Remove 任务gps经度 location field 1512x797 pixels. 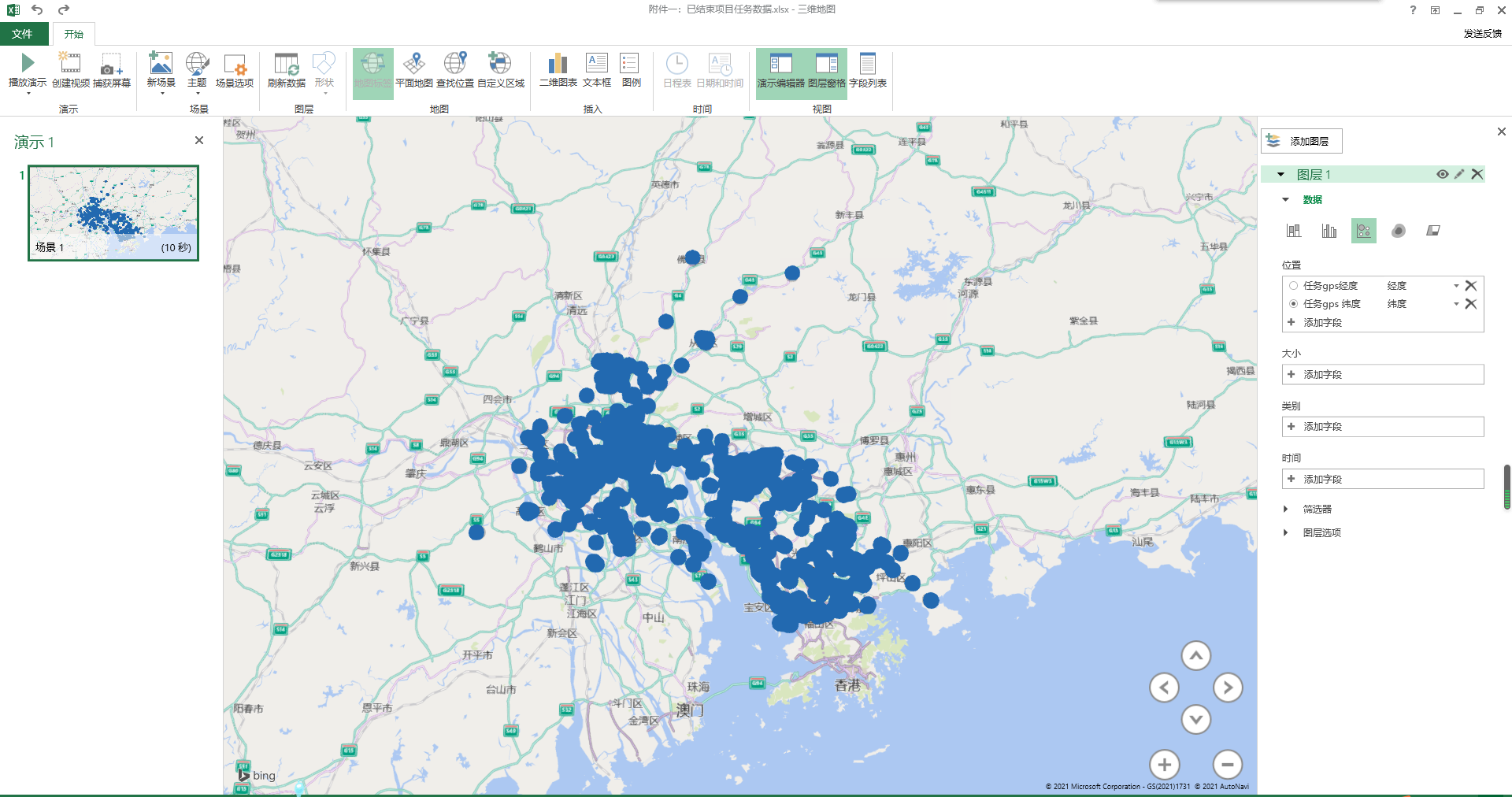(1470, 286)
